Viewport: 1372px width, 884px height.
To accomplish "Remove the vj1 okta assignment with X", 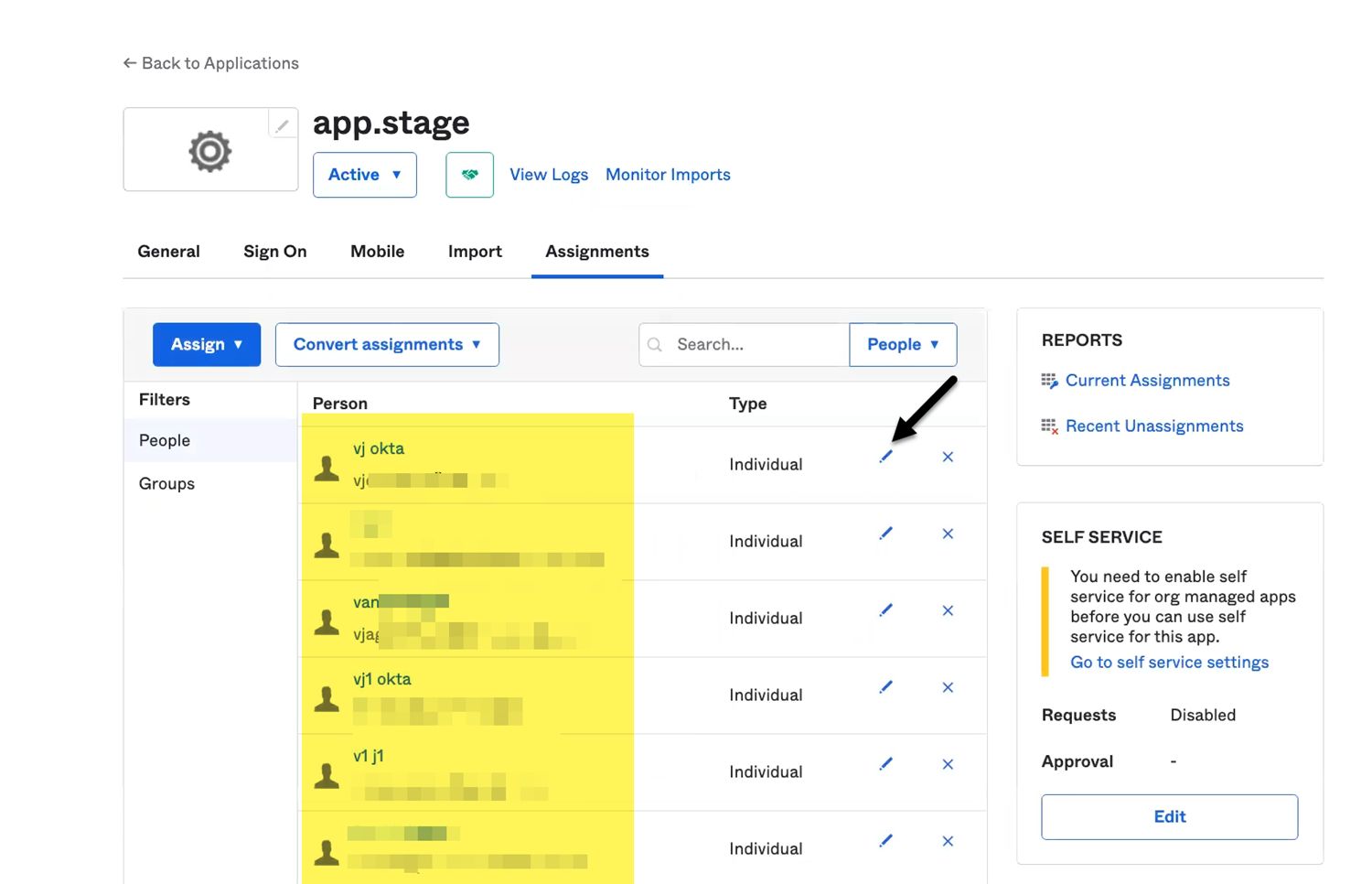I will (x=948, y=687).
